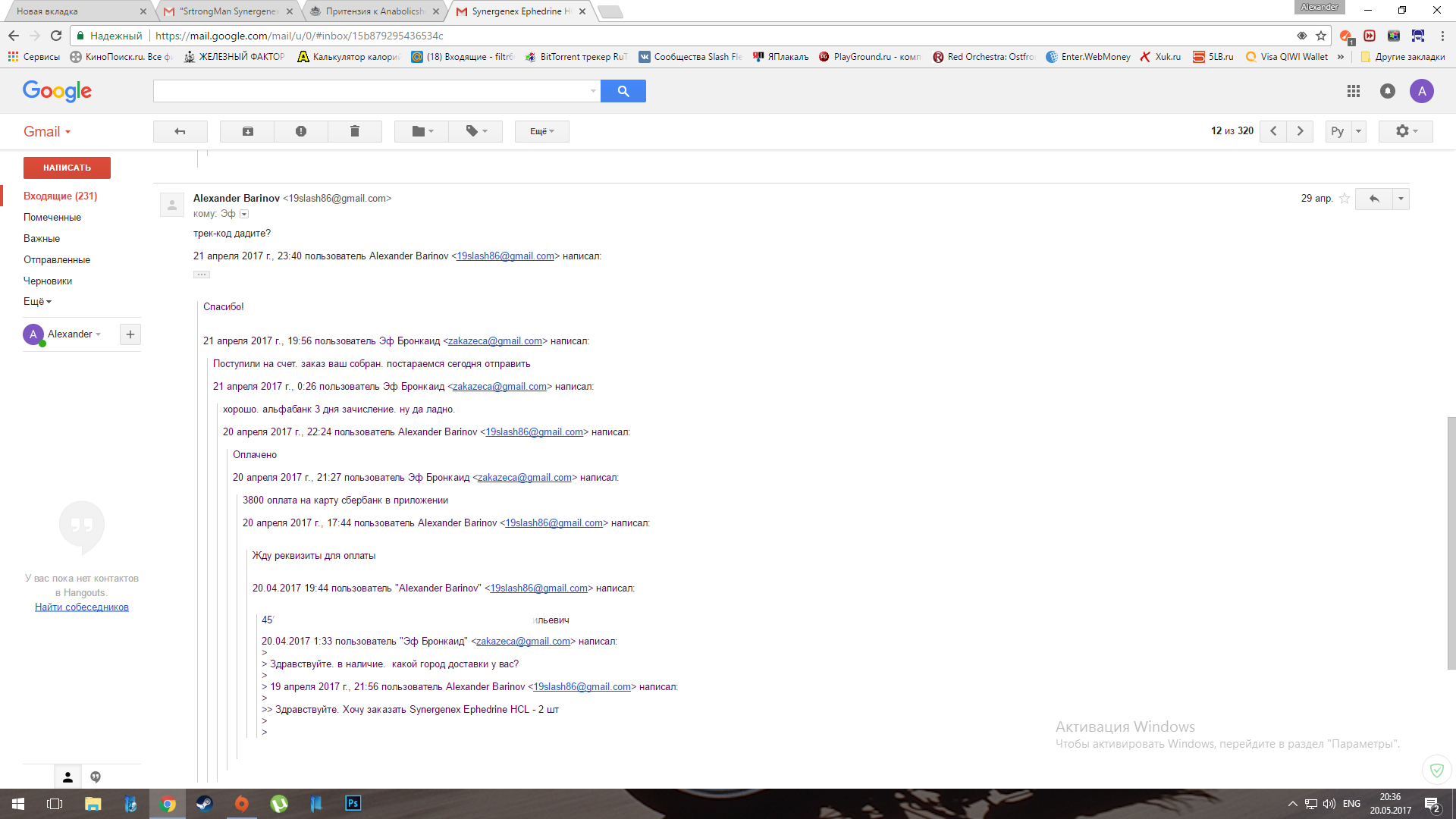The image size is (1456, 819).
Task: Reply with the arrow beside the date
Action: (1373, 199)
